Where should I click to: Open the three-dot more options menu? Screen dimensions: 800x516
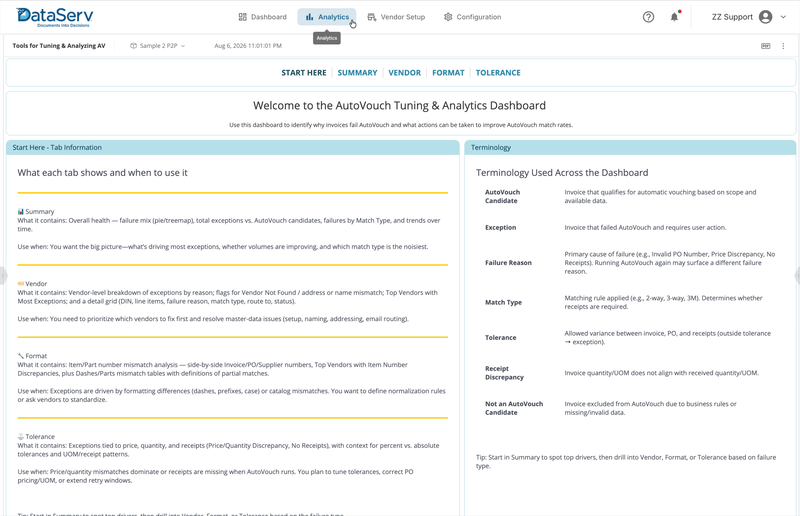click(x=783, y=46)
